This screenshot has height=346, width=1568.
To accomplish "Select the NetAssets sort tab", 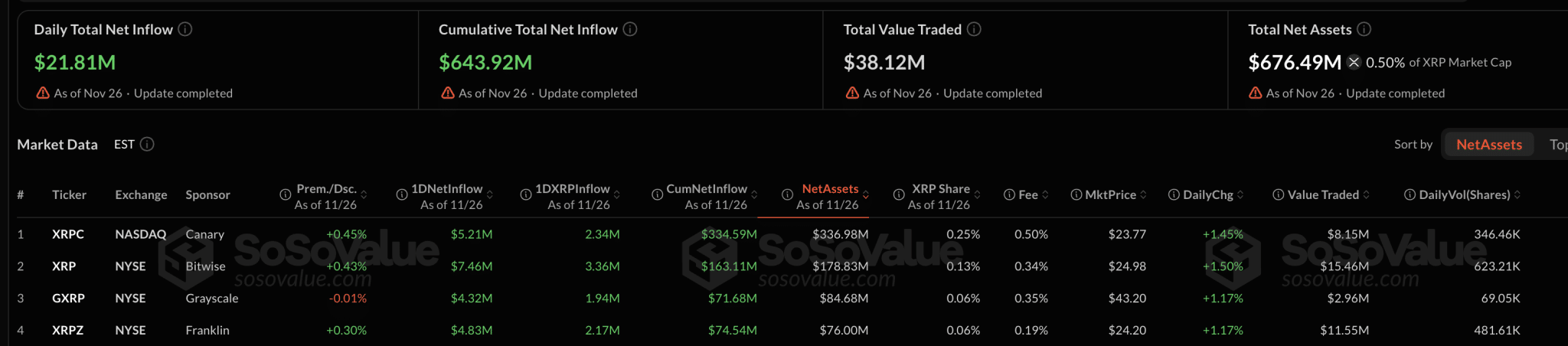I will (1488, 145).
